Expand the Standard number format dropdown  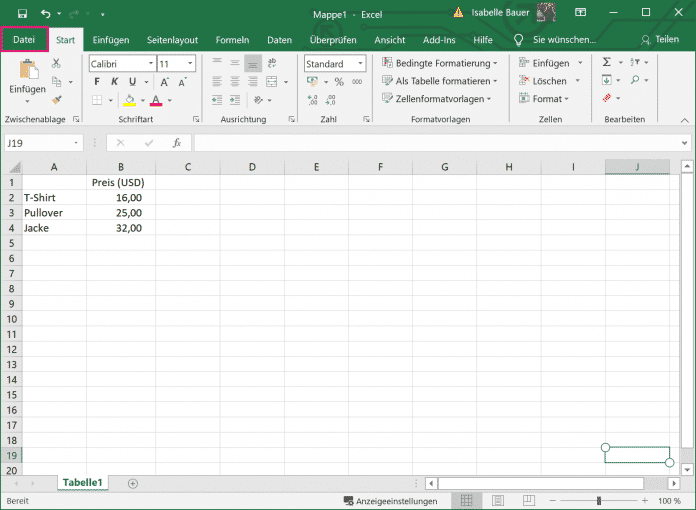point(360,63)
